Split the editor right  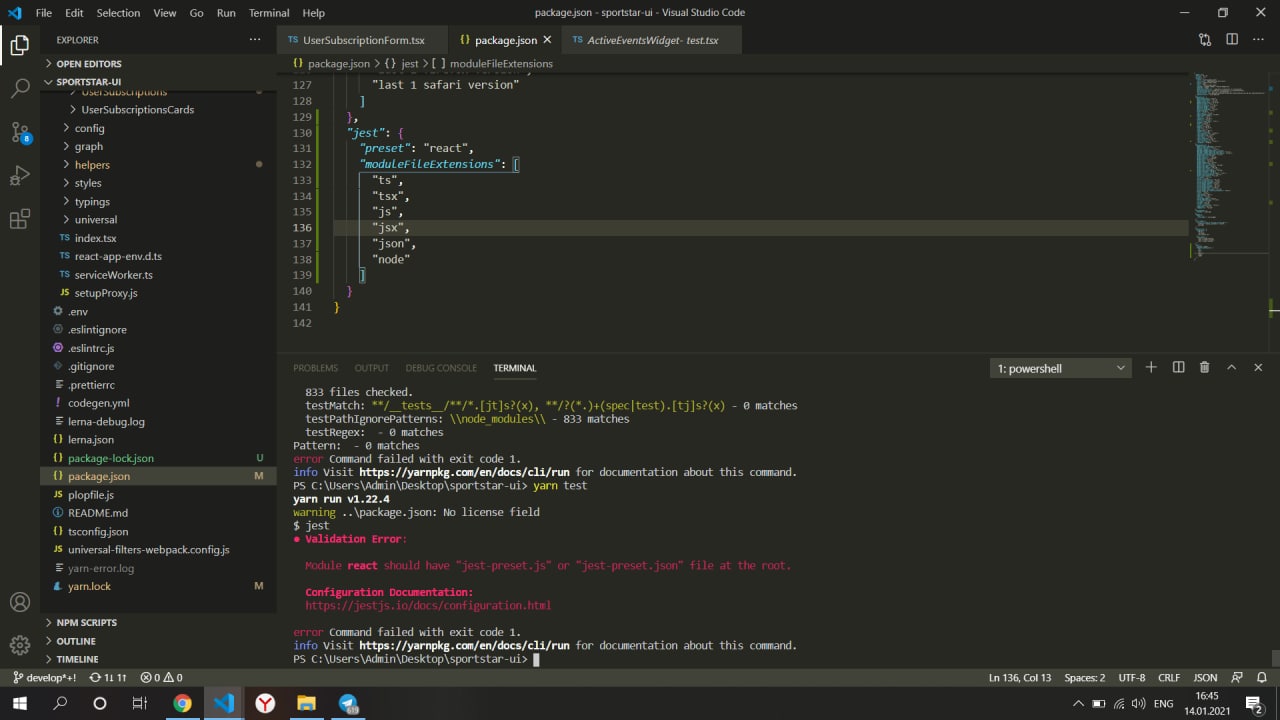tap(1232, 40)
